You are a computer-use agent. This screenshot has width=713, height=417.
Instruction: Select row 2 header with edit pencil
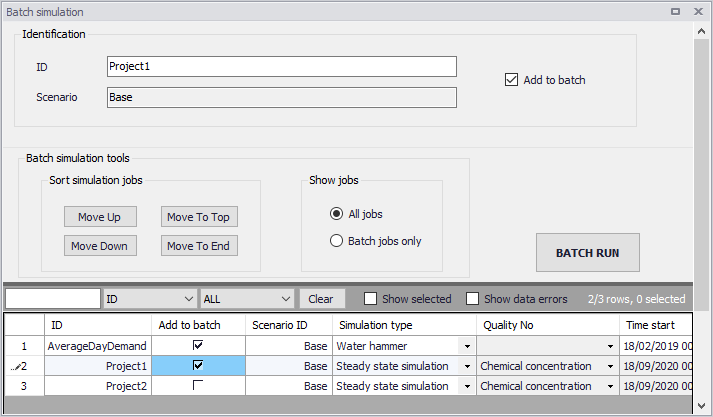pyautogui.click(x=25, y=367)
